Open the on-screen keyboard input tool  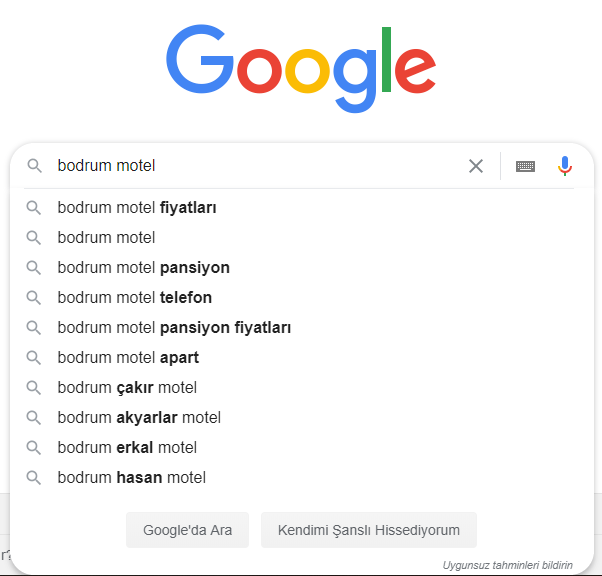525,167
